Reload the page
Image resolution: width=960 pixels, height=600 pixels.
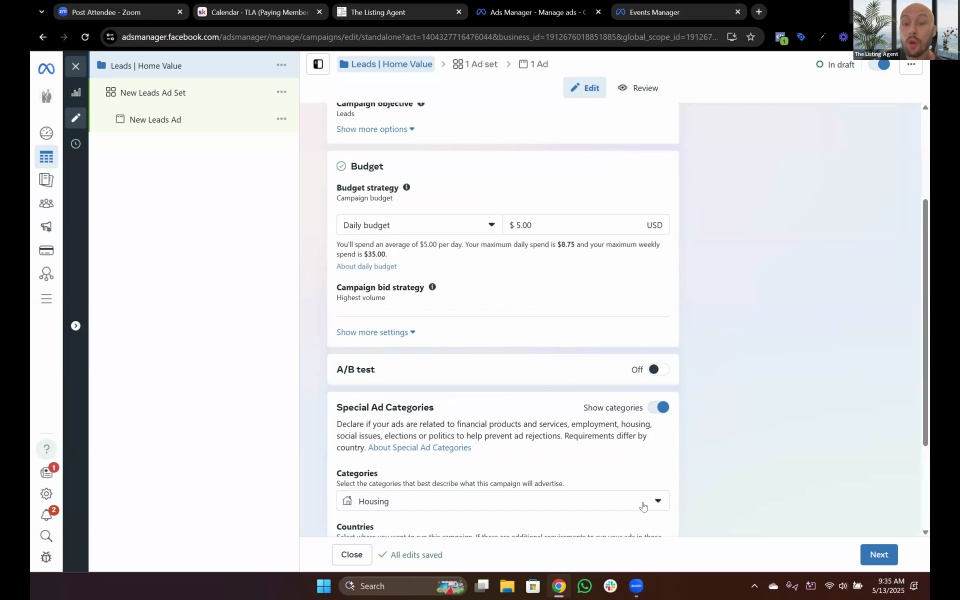coord(85,37)
